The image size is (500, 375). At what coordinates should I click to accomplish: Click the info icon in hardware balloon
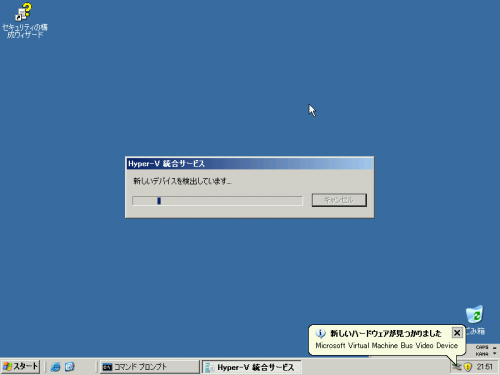(320, 333)
